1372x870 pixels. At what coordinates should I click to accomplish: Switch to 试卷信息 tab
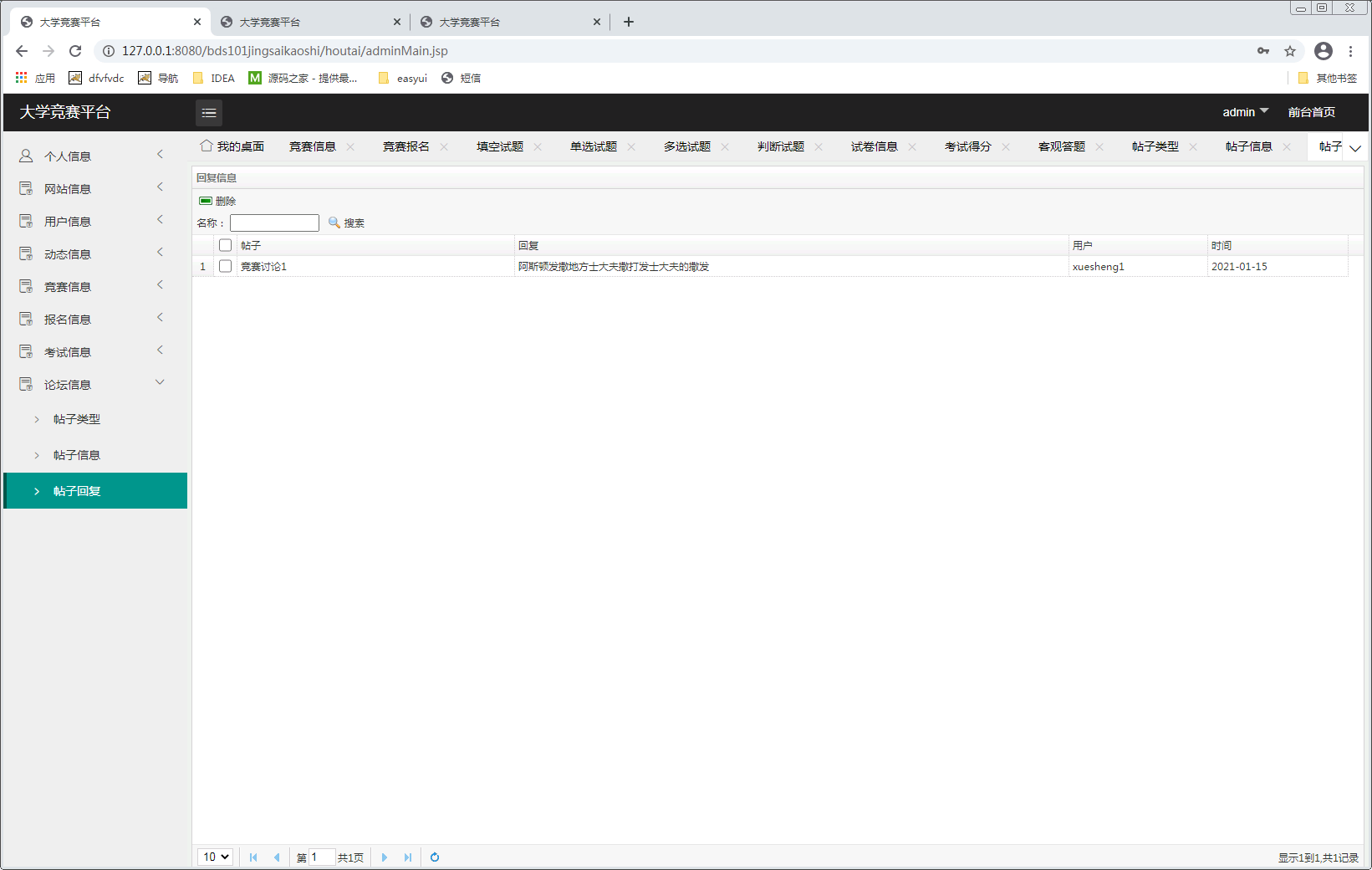(875, 146)
